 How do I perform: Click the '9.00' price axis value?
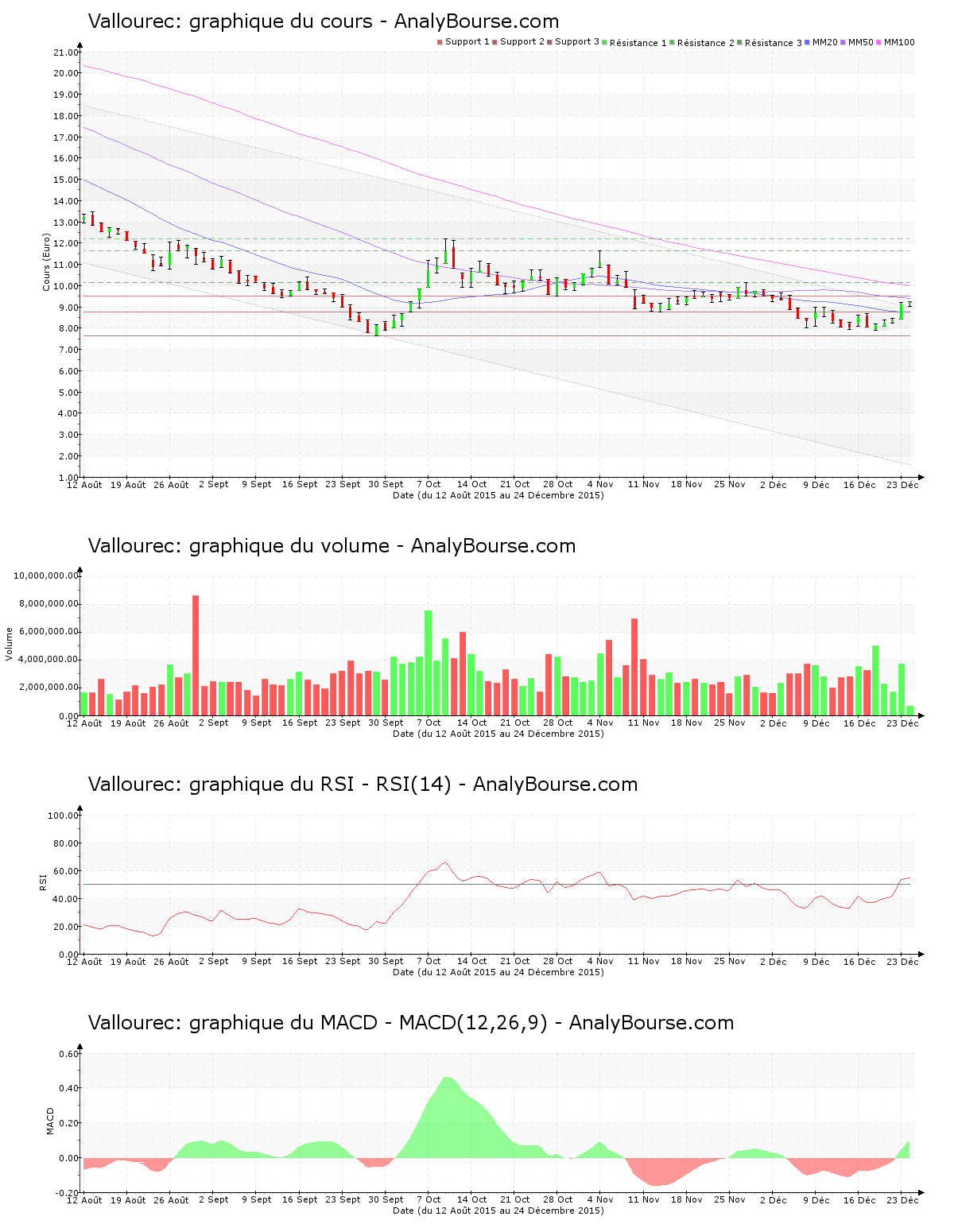68,308
